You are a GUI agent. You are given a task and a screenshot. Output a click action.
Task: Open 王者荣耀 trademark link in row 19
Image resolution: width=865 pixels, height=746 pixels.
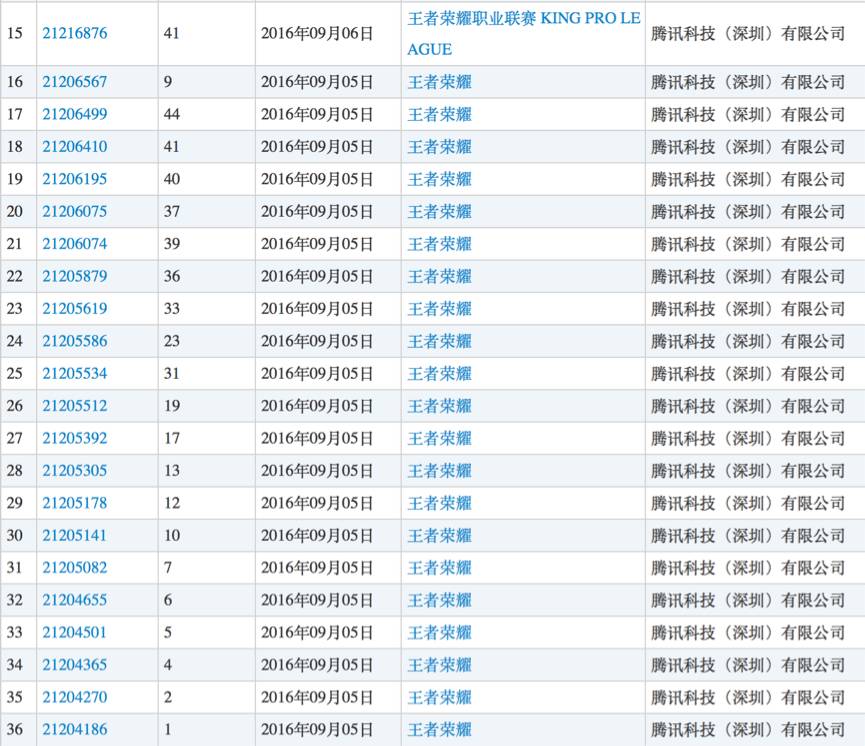tap(440, 179)
